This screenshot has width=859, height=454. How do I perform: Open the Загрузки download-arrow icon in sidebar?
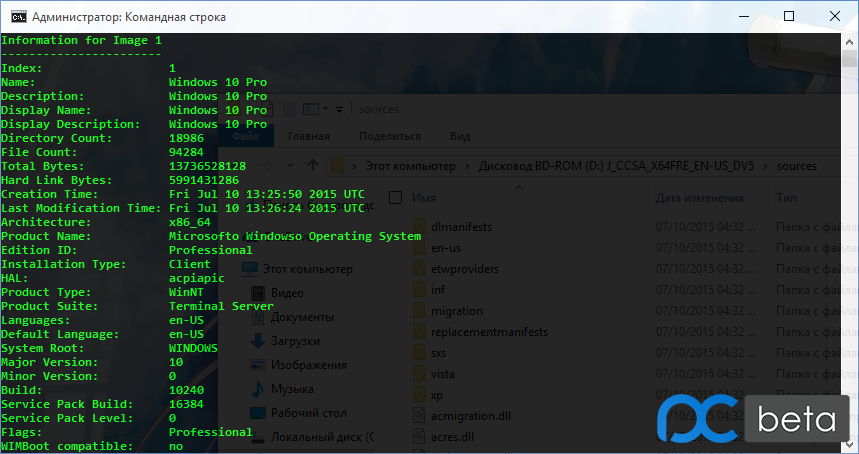point(257,341)
